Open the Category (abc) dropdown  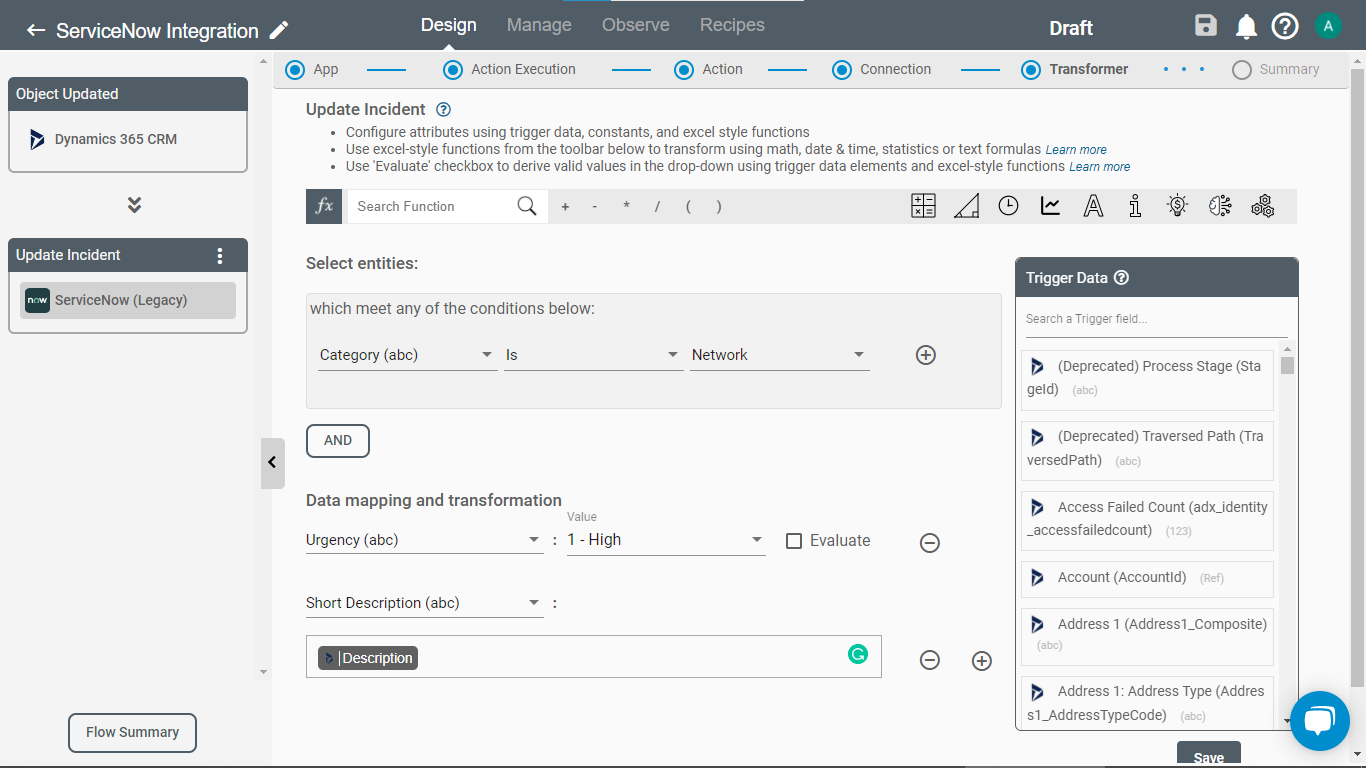point(407,355)
